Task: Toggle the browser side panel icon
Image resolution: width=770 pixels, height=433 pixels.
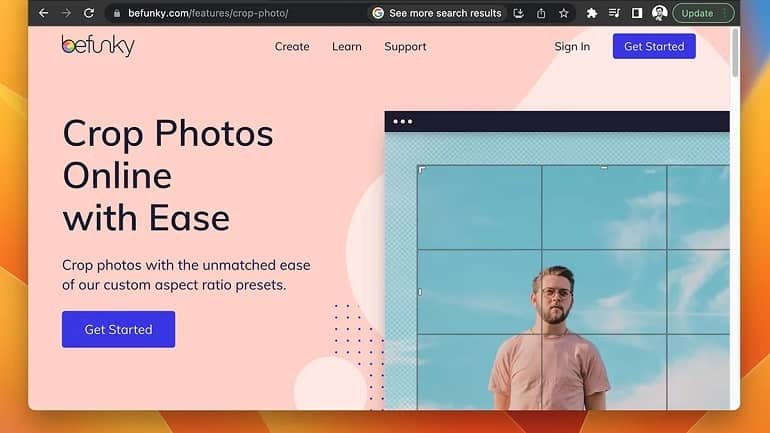Action: [637, 13]
